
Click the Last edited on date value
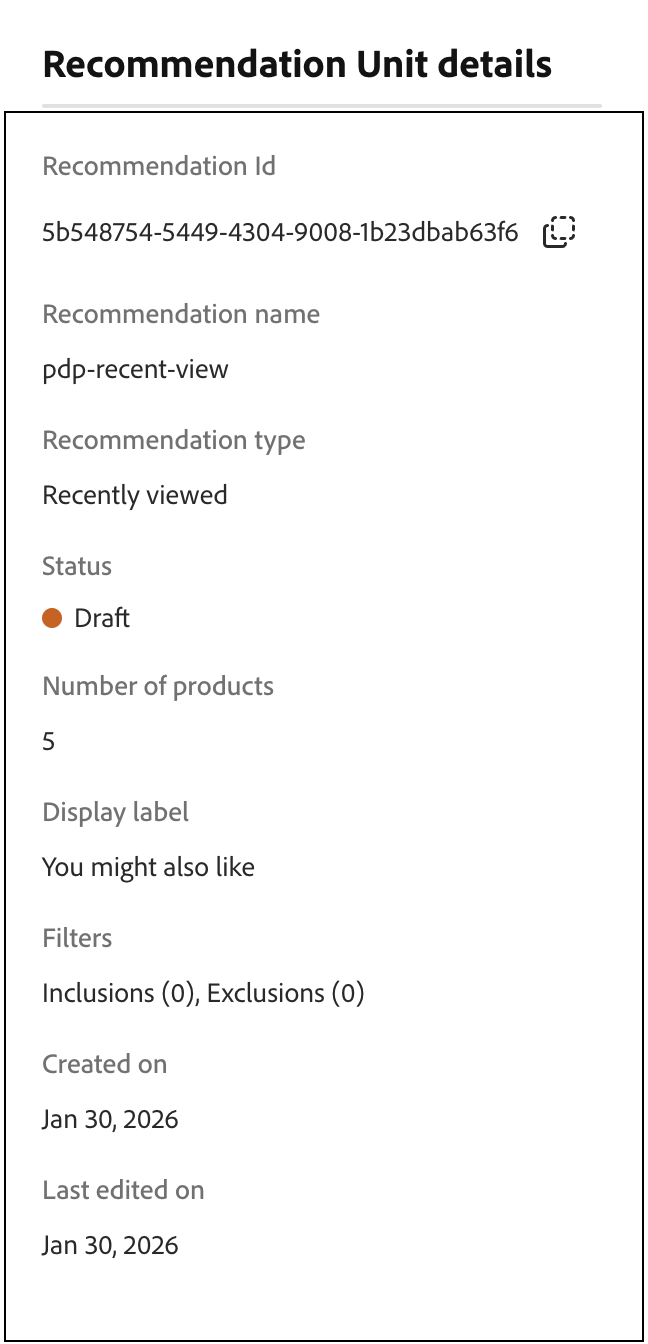[x=110, y=1245]
